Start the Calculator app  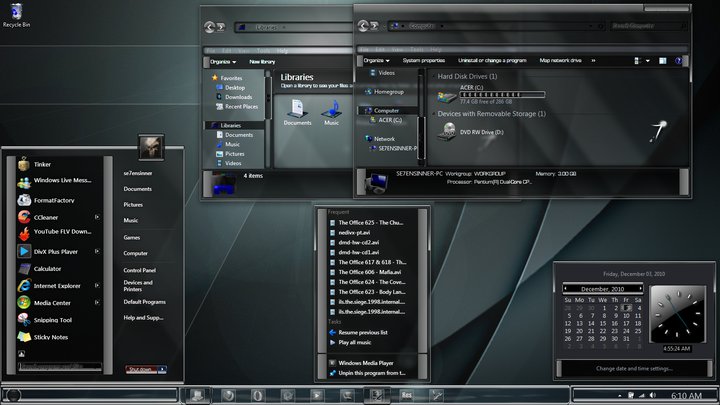click(47, 268)
